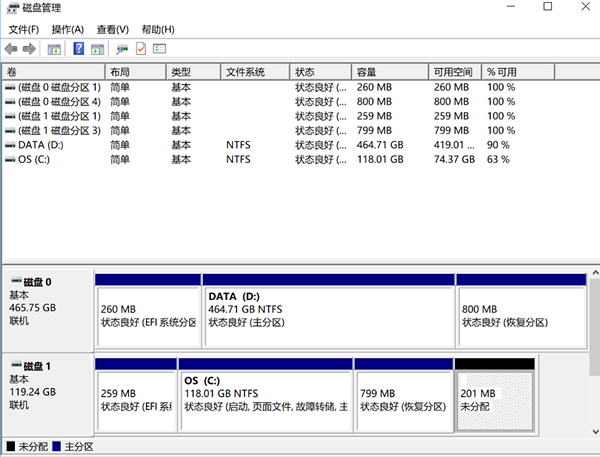Open the 查看(V) menu

tap(112, 29)
